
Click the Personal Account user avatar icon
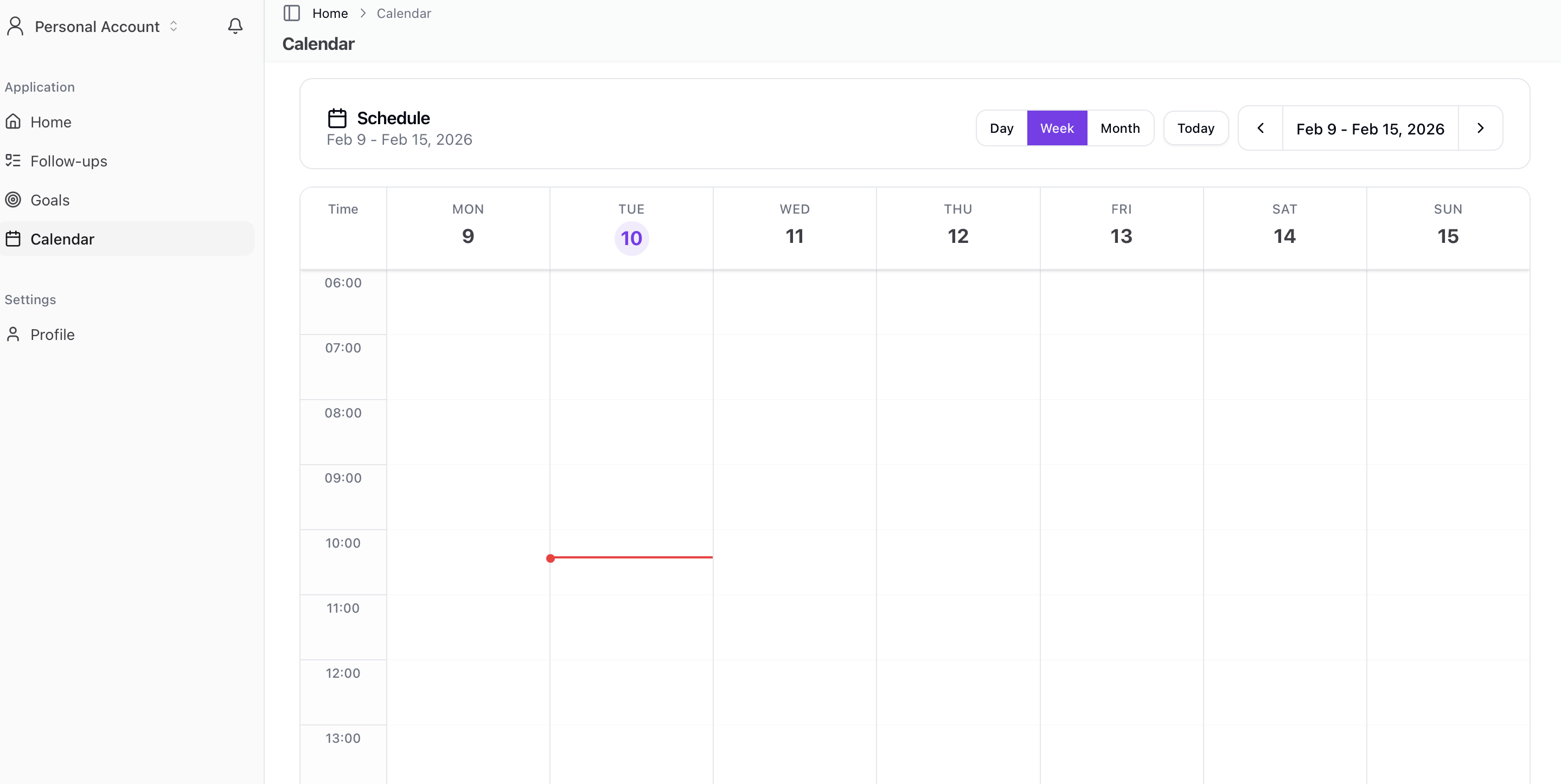tap(15, 26)
